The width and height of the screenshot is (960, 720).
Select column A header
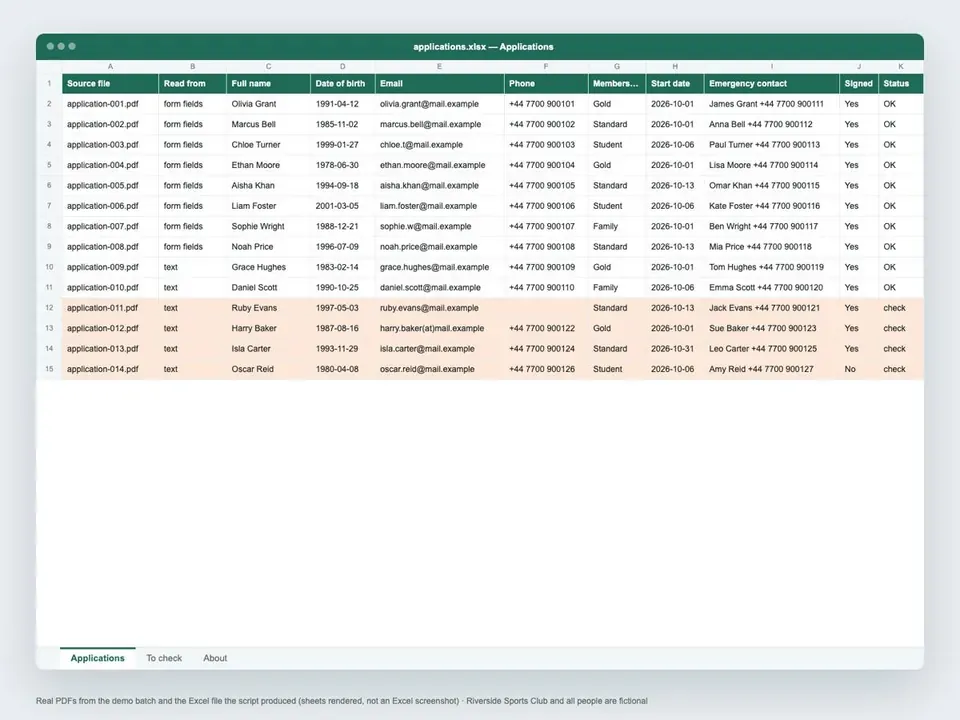(x=110, y=66)
